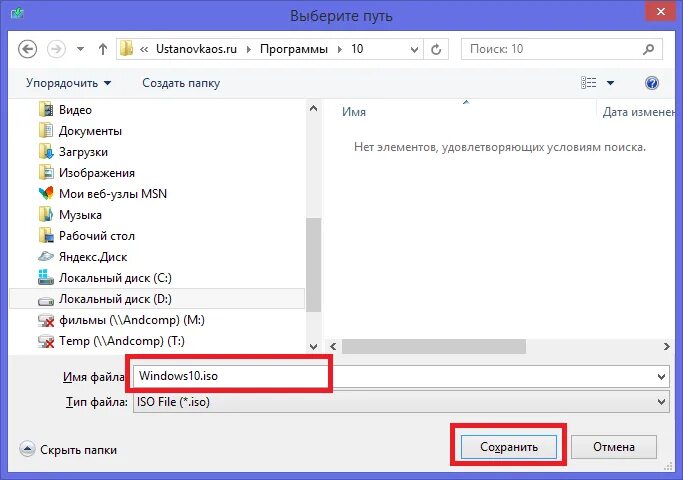Click the MSN butterfly icon
Screen dimensions: 683x480
46,193
